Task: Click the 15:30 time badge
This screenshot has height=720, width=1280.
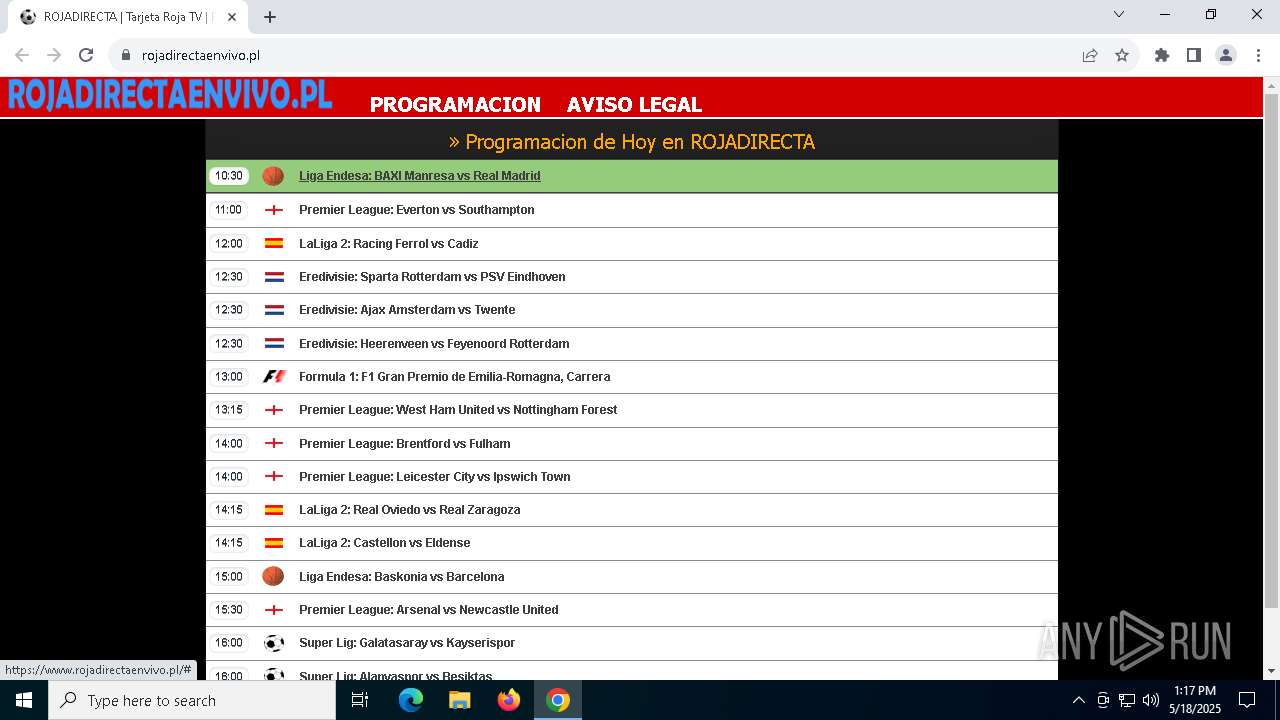Action: 229,610
